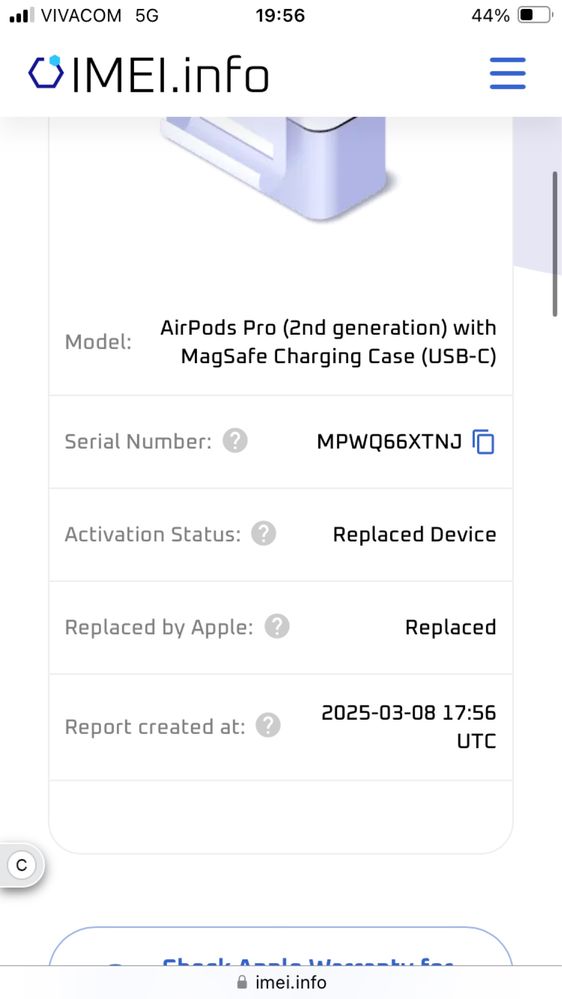Screen dimensions: 562x999
Task: Click the page scrollbar handle
Action: click(555, 243)
